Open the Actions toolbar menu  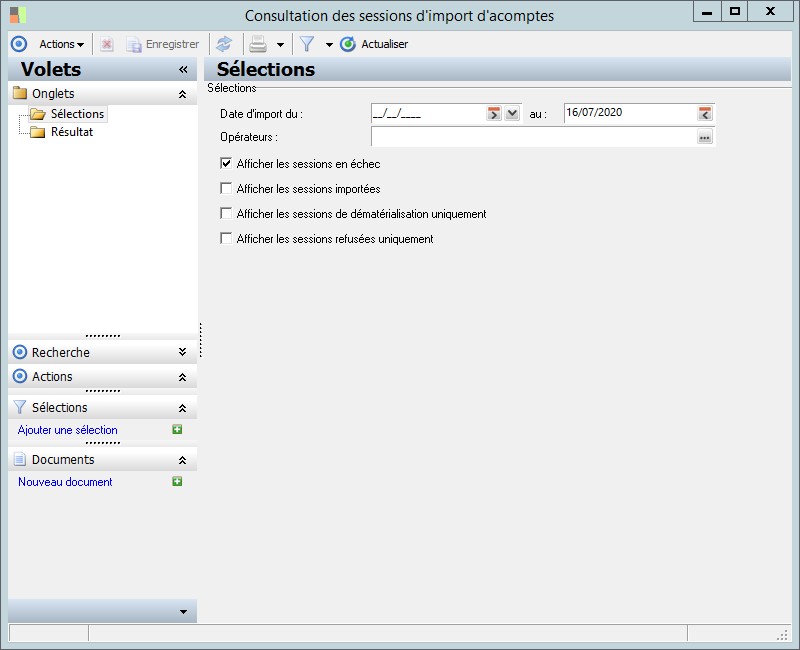[61, 44]
